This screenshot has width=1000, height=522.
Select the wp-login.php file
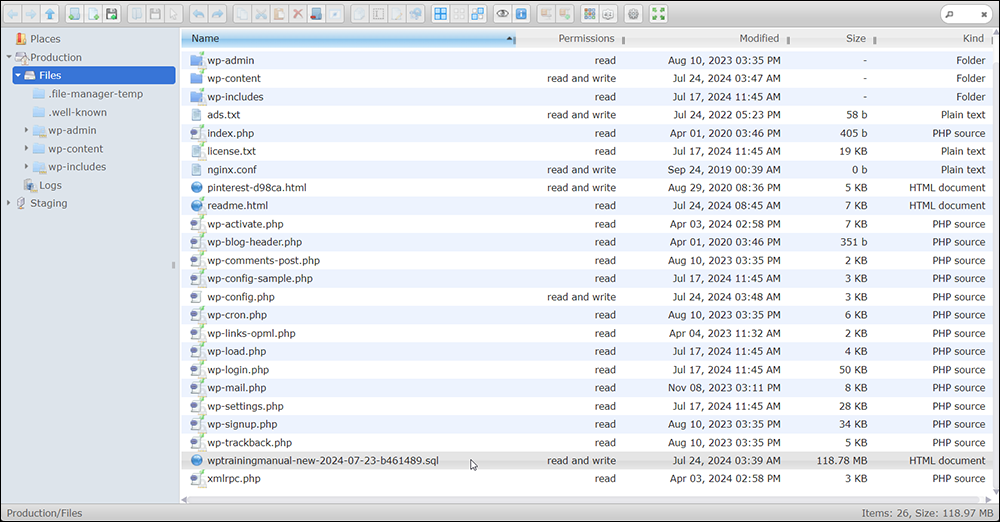[x=587, y=369]
